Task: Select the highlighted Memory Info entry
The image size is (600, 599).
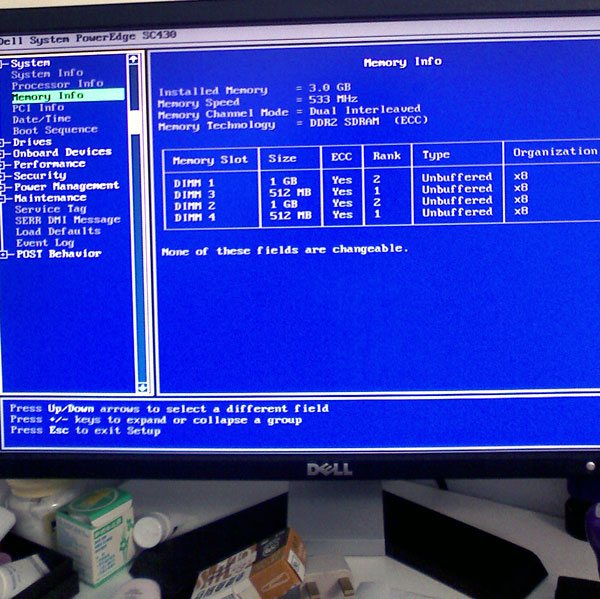Action: 48,96
